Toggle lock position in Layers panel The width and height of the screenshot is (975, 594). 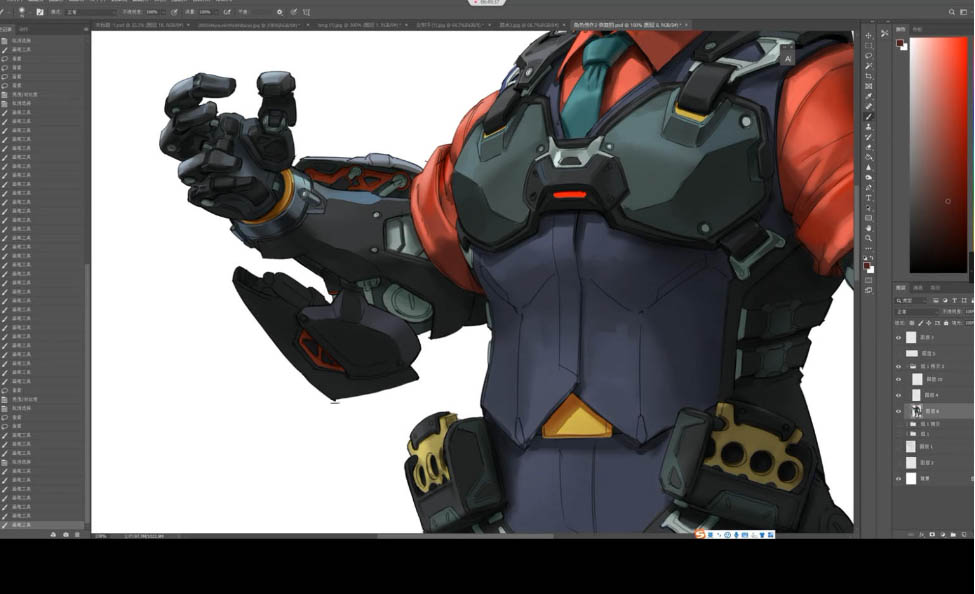coord(929,323)
